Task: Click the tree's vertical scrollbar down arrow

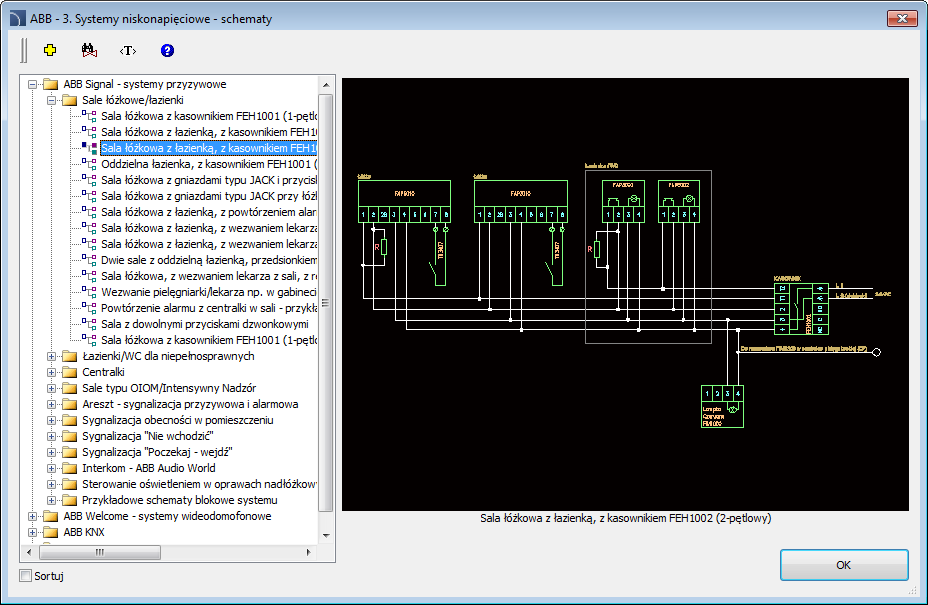Action: (325, 535)
